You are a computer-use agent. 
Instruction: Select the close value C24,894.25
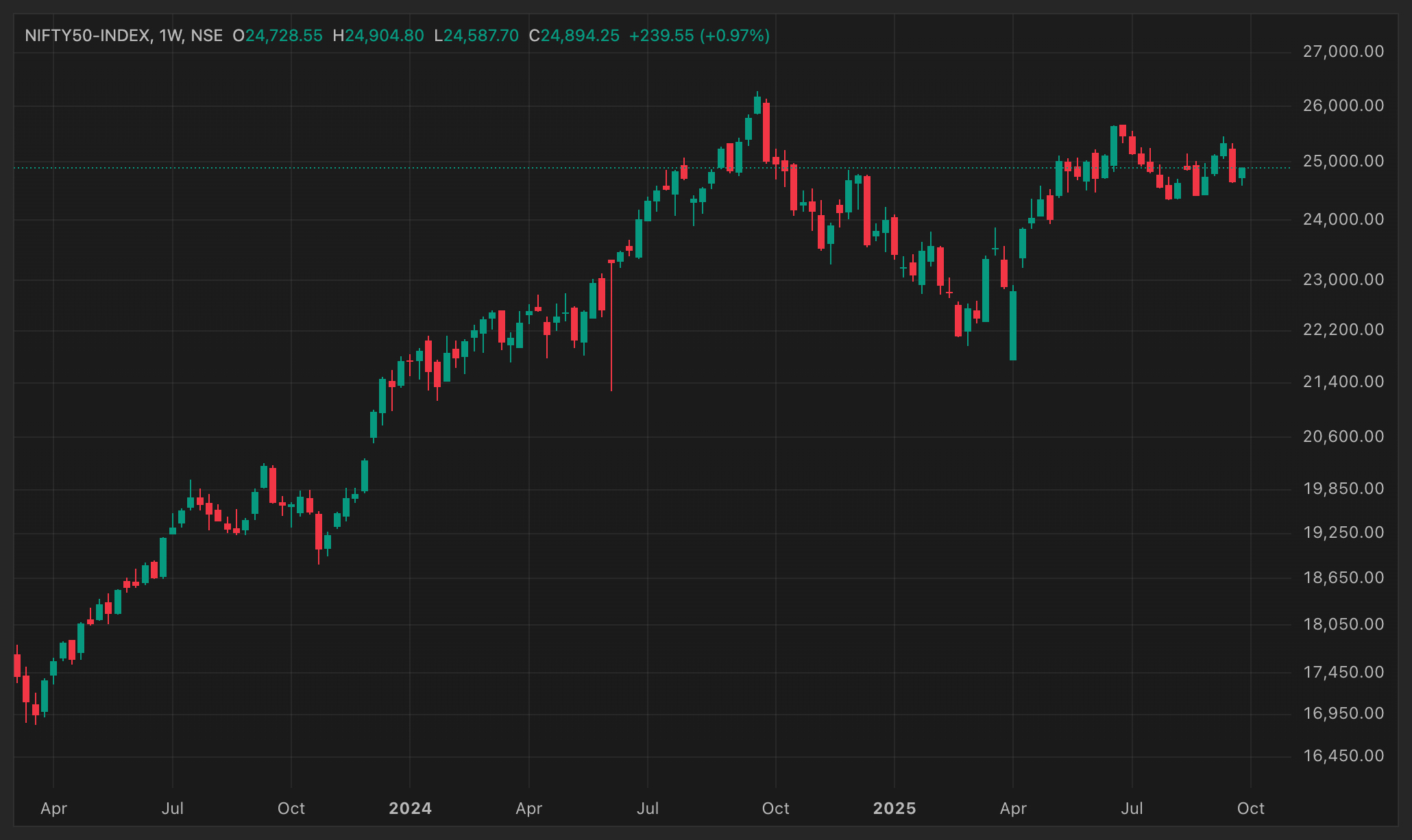pos(574,36)
